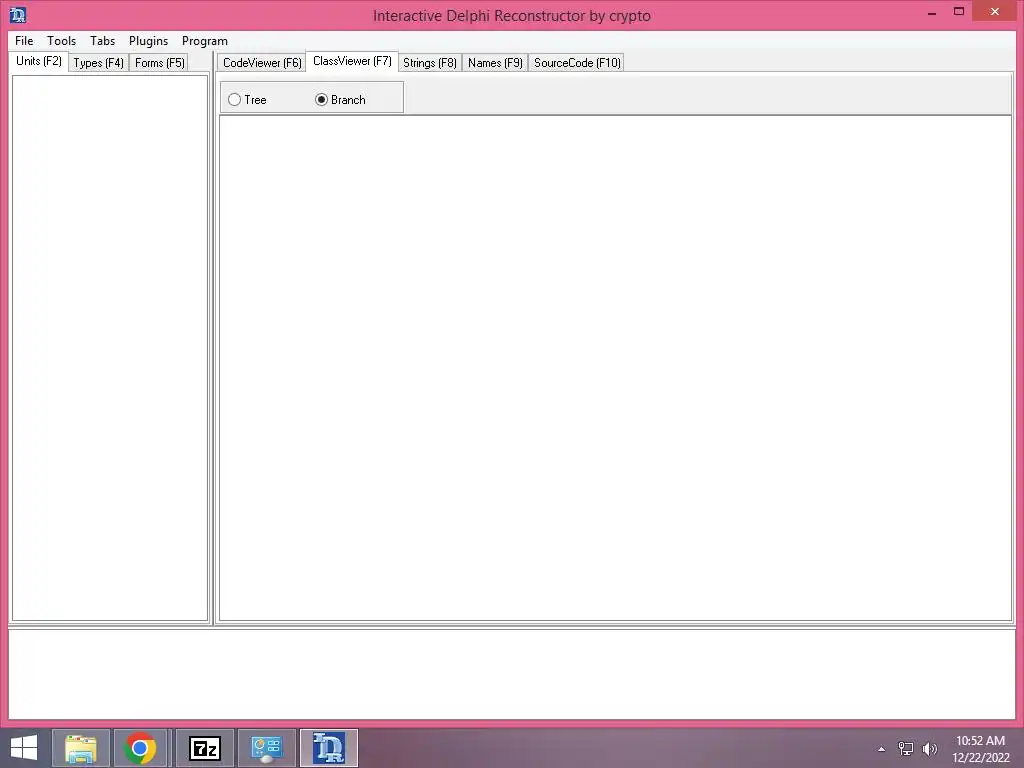Open the File menu
Image resolution: width=1024 pixels, height=768 pixels.
[24, 40]
